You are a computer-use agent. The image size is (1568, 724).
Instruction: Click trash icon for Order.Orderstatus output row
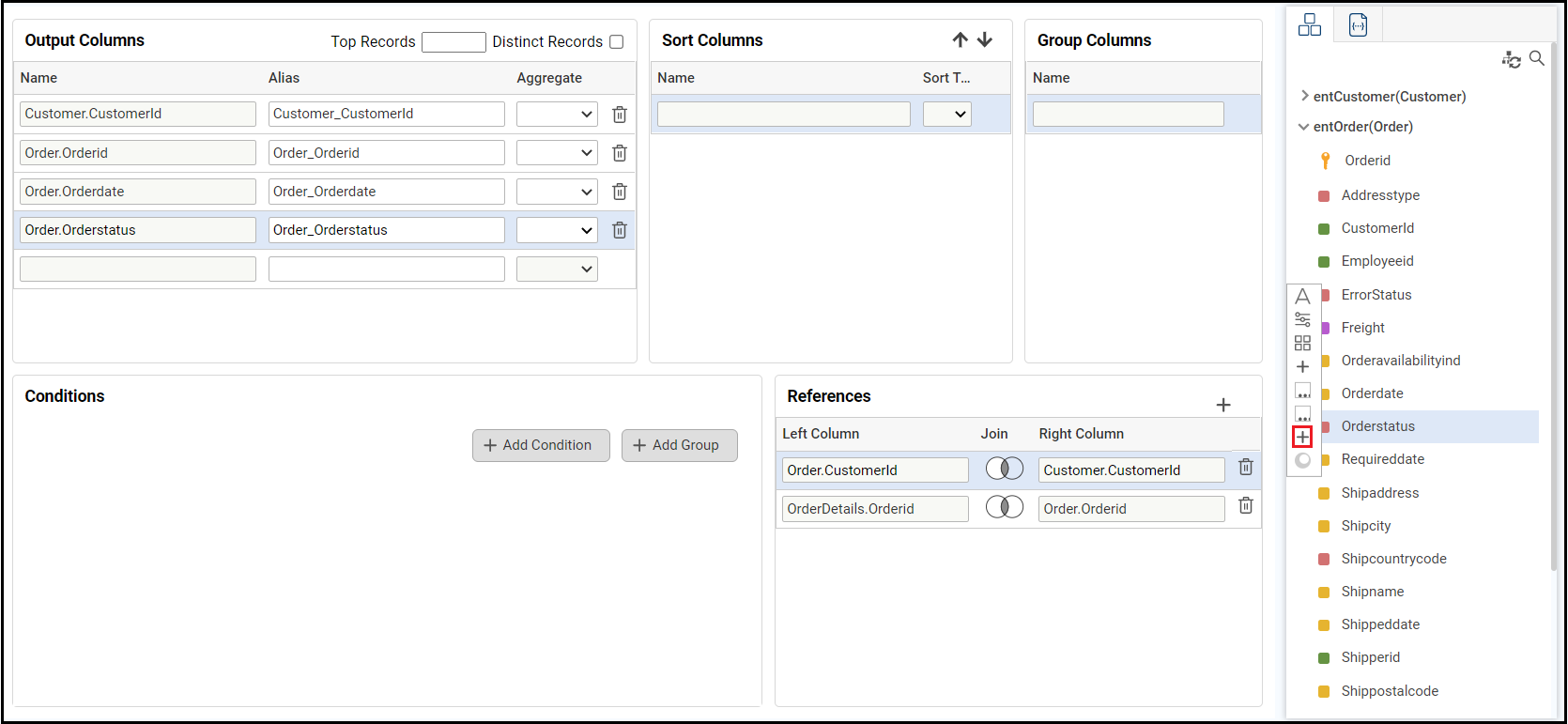tap(620, 230)
